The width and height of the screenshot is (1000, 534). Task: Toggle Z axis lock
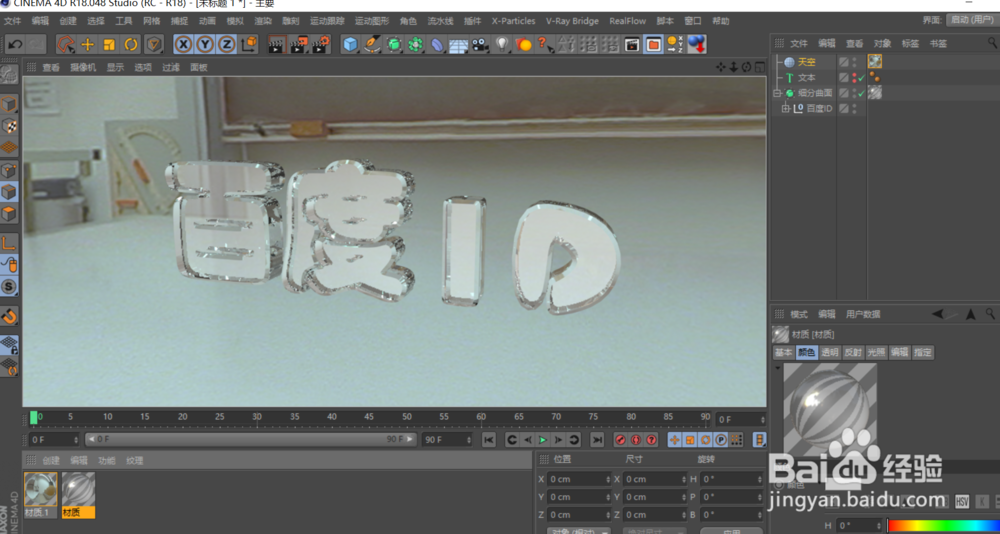[x=226, y=45]
